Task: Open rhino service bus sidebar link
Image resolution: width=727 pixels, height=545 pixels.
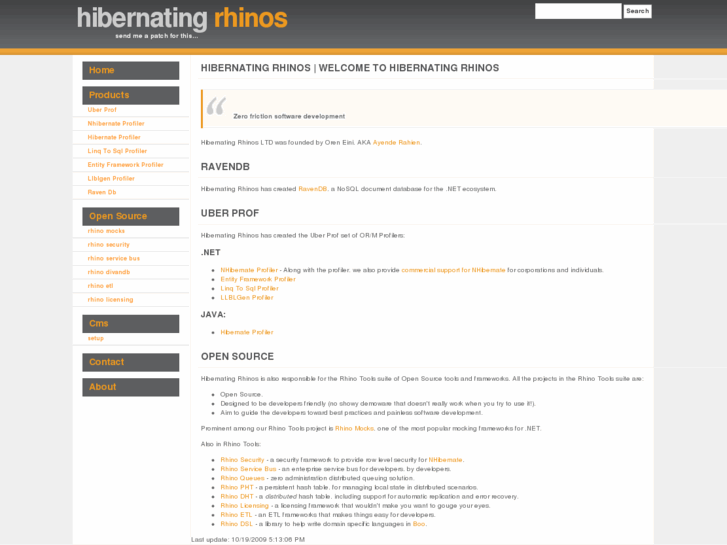Action: (x=114, y=258)
